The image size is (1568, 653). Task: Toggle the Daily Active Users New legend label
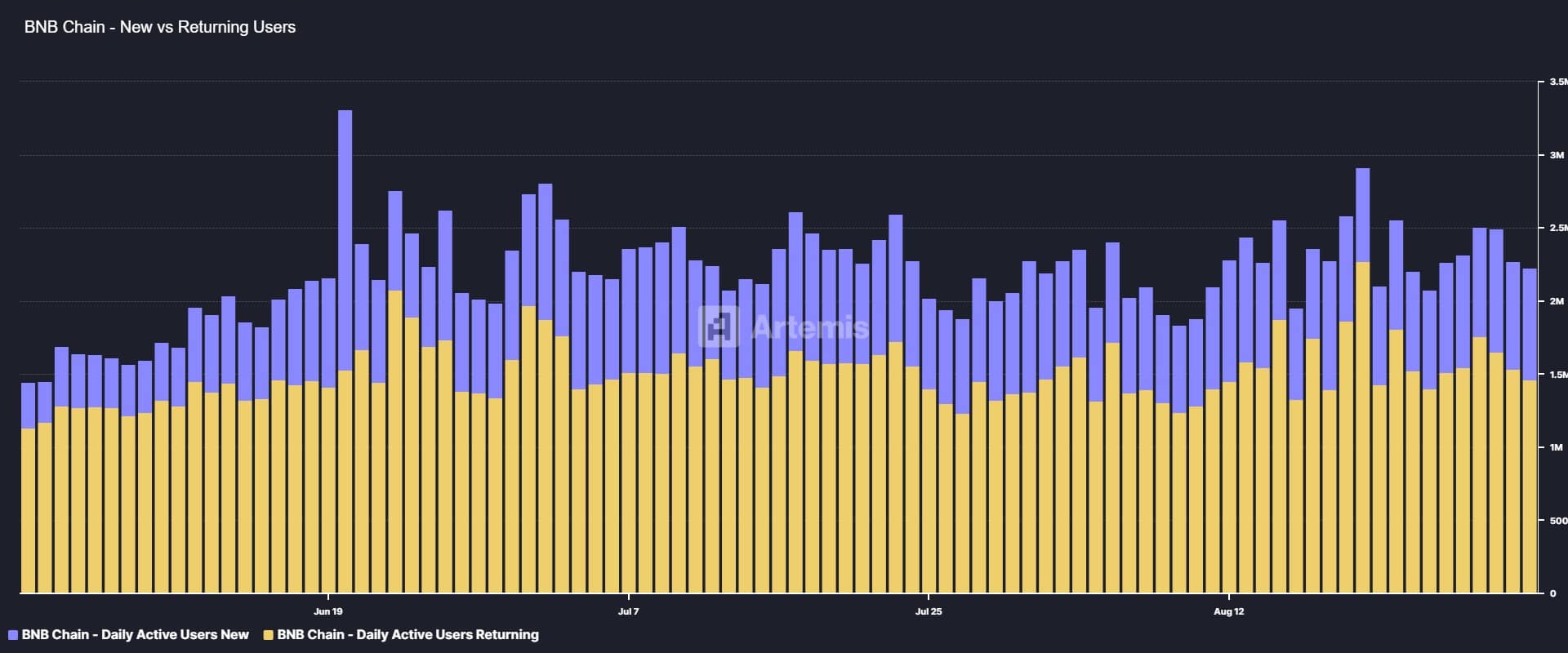(x=135, y=635)
